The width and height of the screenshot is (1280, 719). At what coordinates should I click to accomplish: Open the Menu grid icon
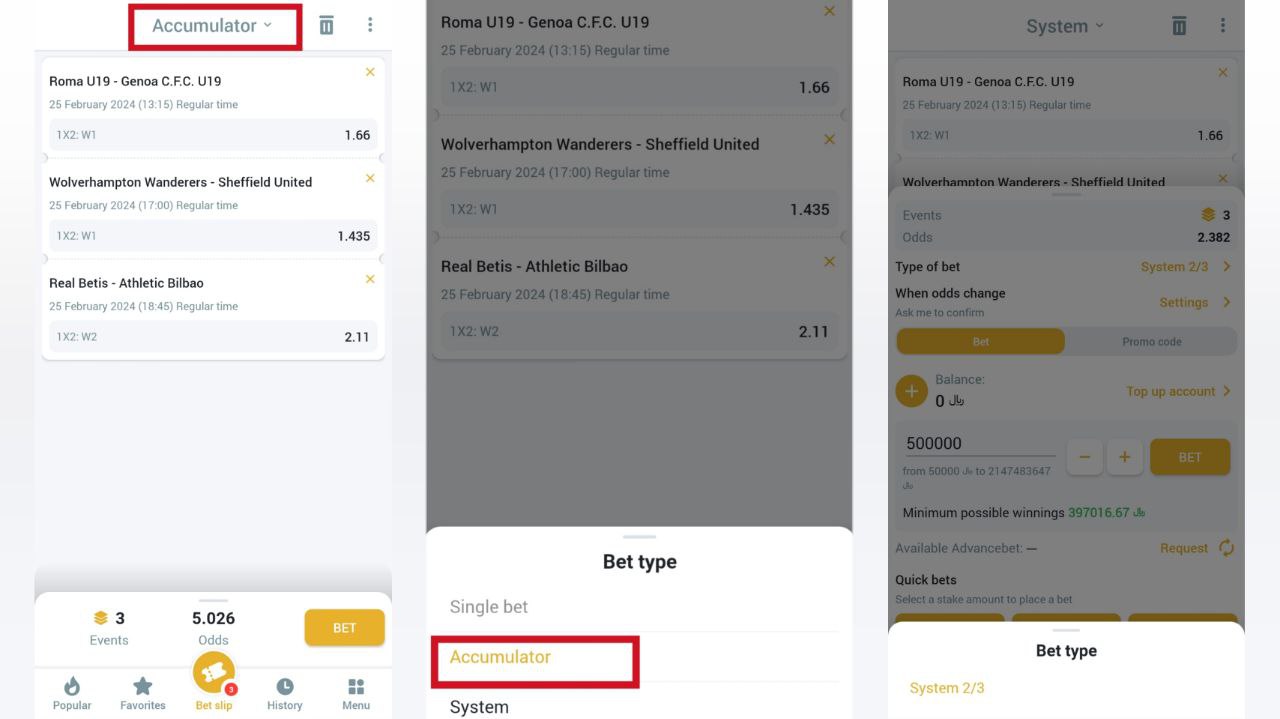[356, 693]
